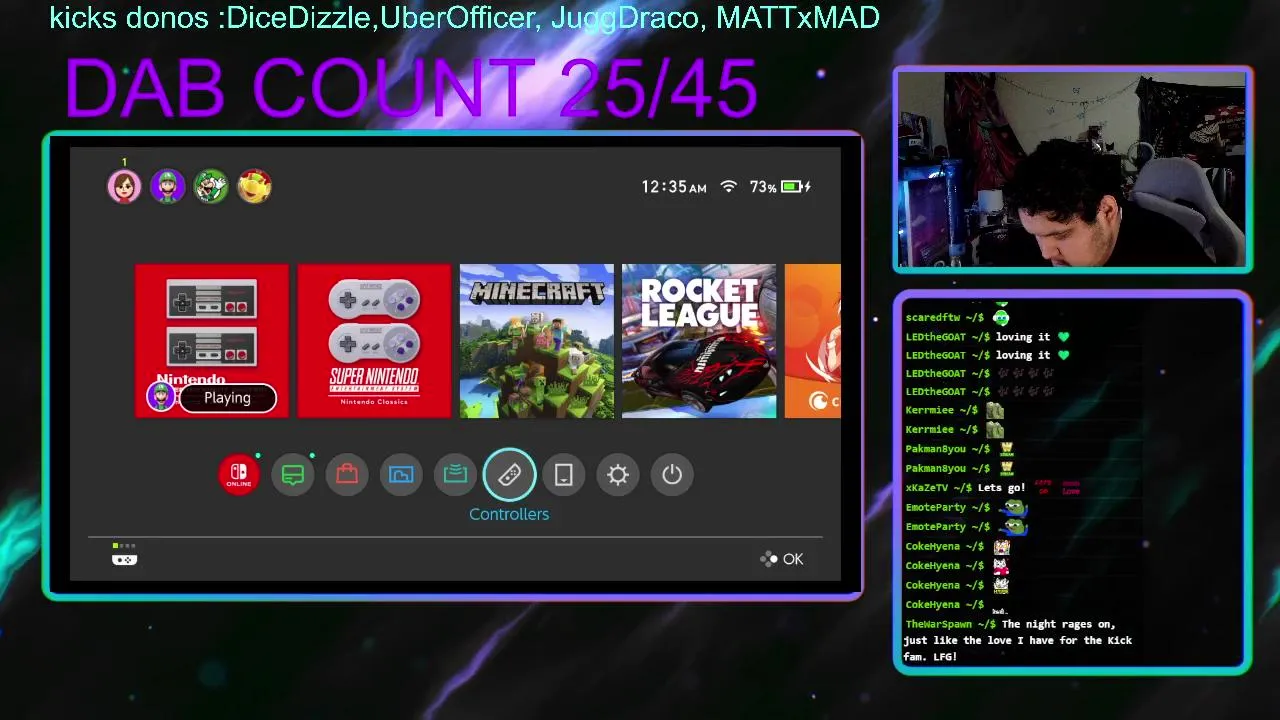Launch the Super Nintendo Classics tile
The image size is (1280, 720).
pyautogui.click(x=374, y=341)
